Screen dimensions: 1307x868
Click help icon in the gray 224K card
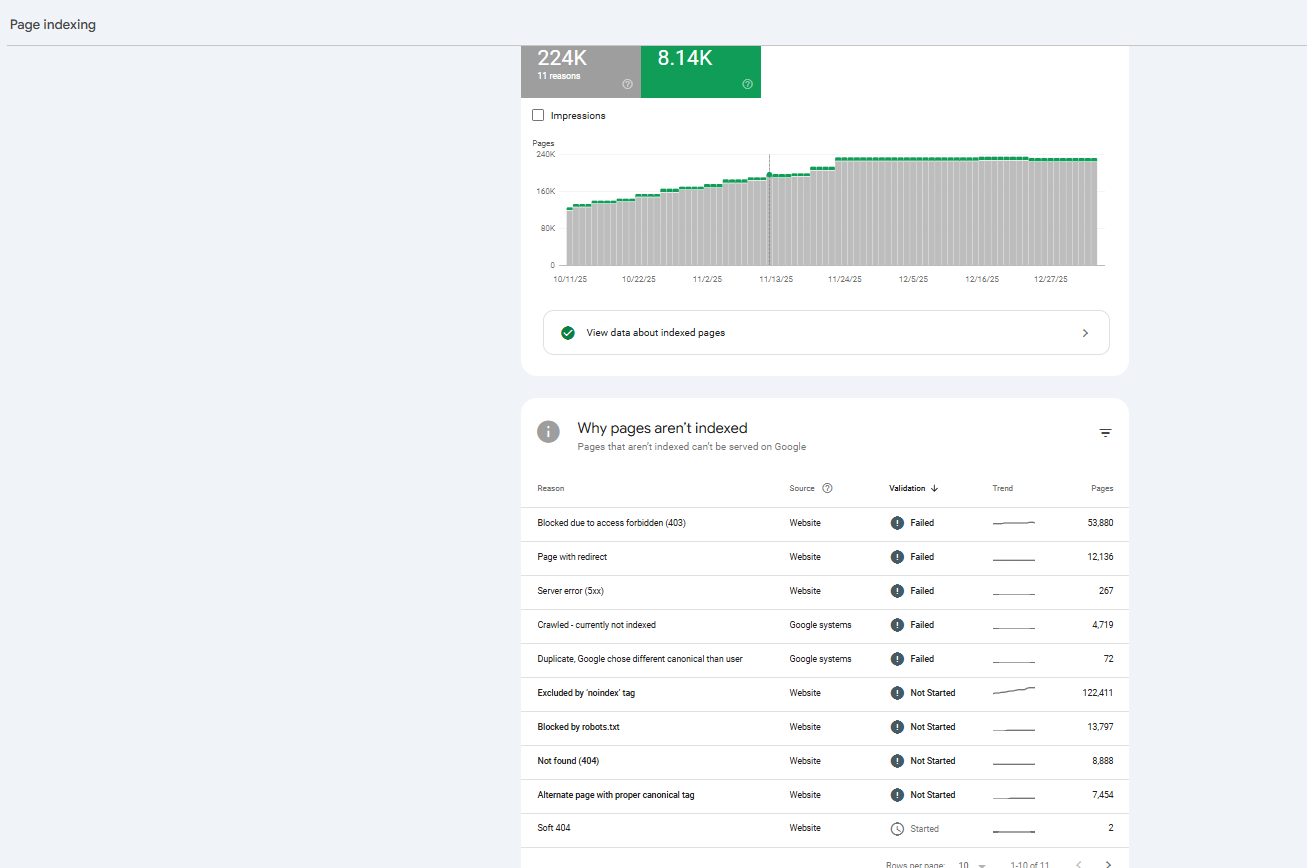tap(627, 84)
